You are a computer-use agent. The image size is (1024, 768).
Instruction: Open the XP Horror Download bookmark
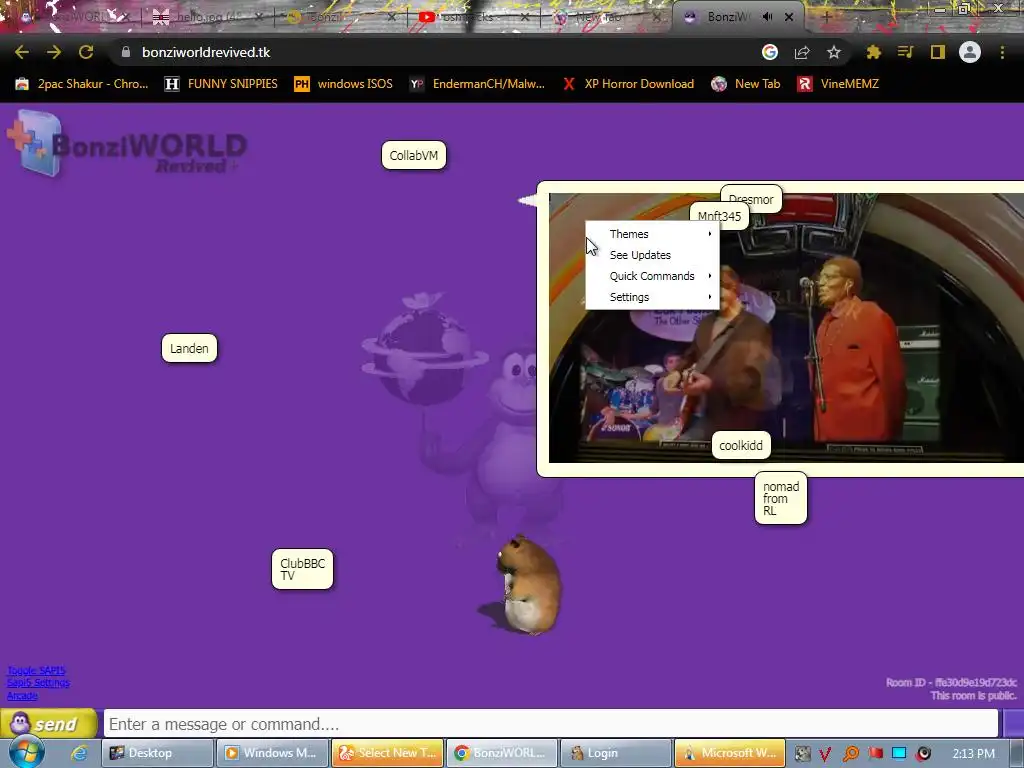(628, 84)
